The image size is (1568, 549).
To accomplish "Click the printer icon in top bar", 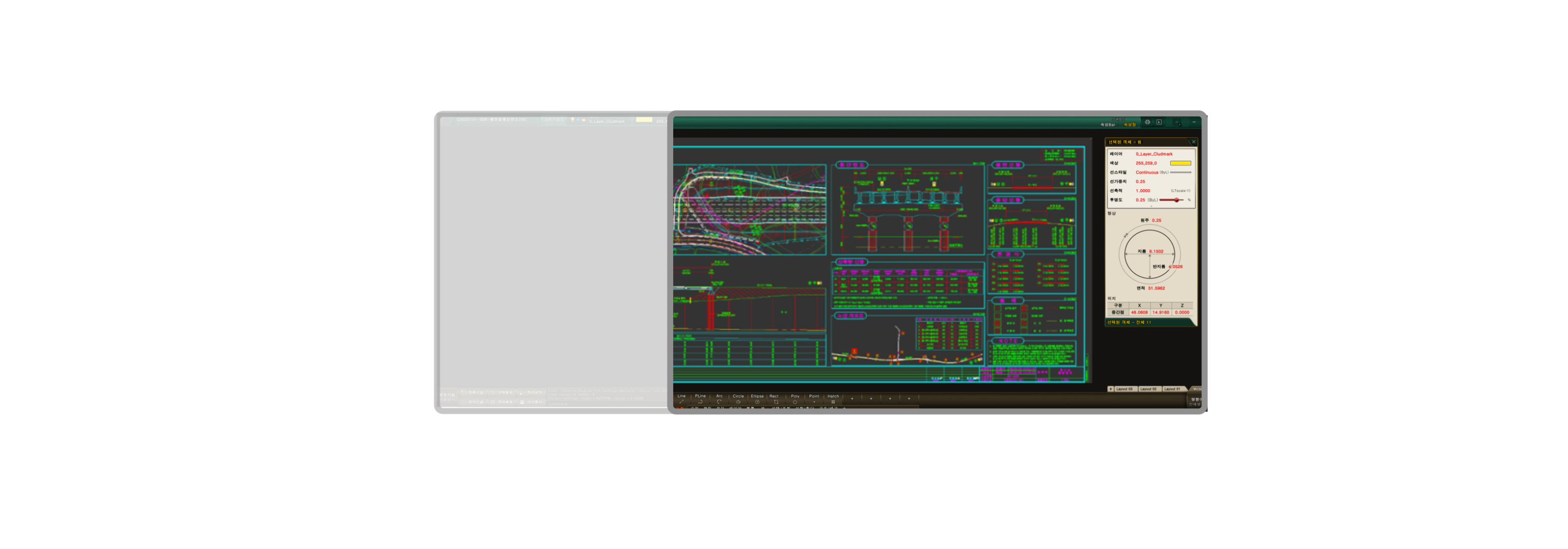I will (1148, 123).
